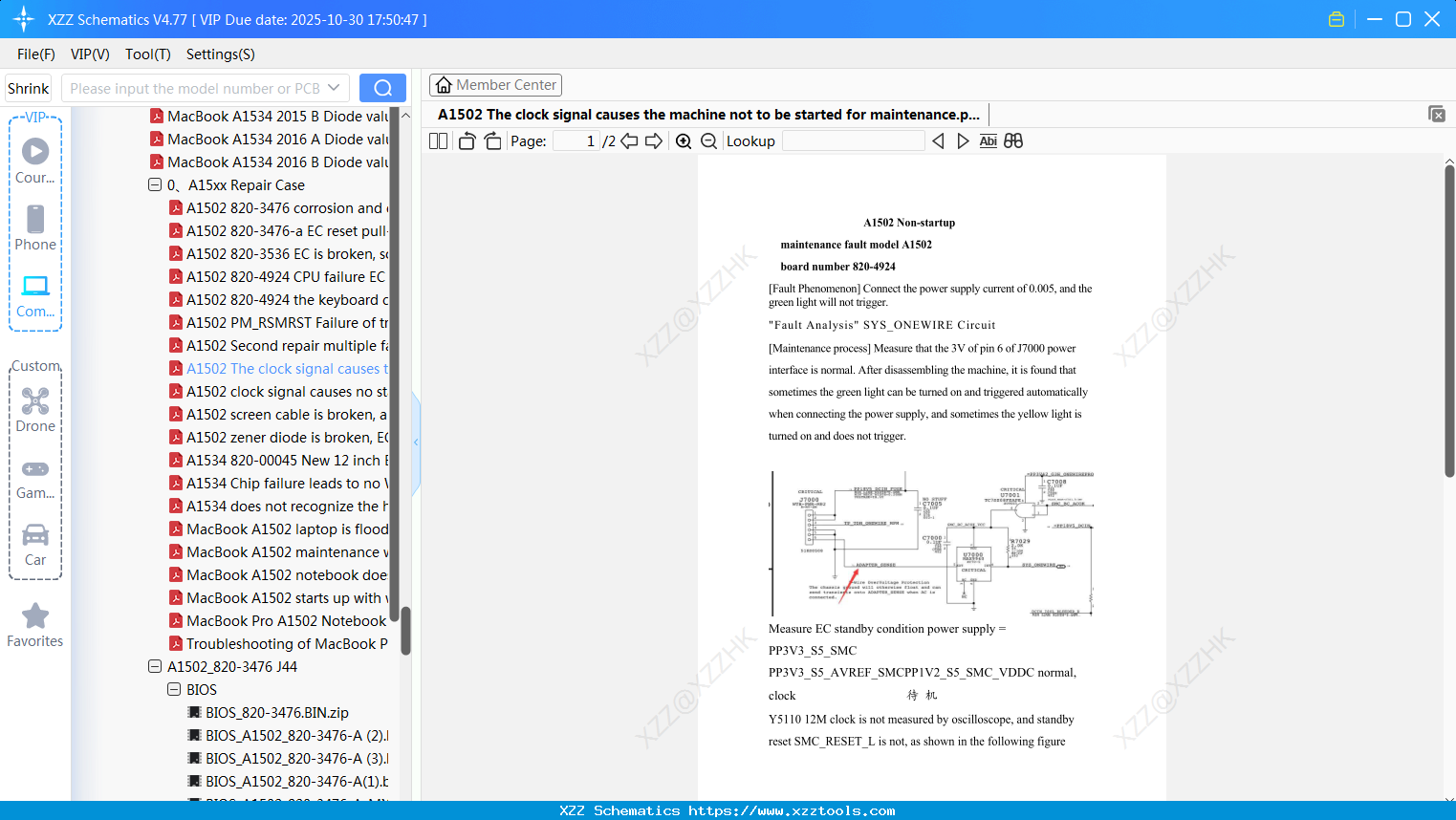
Task: Open A1534 820-00045 New 12 inch document
Action: [279, 461]
